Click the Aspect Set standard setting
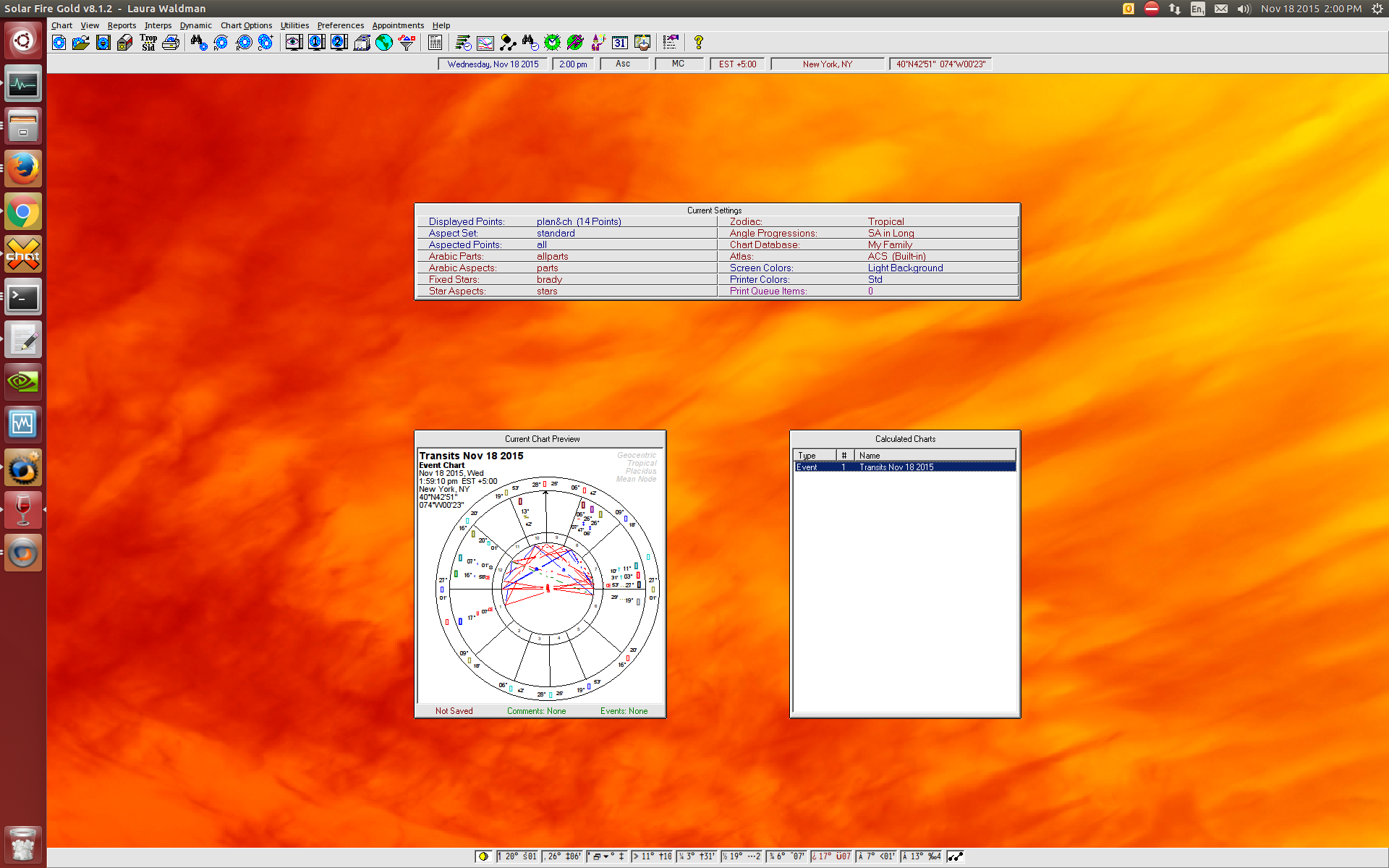1389x868 pixels. tap(567, 233)
